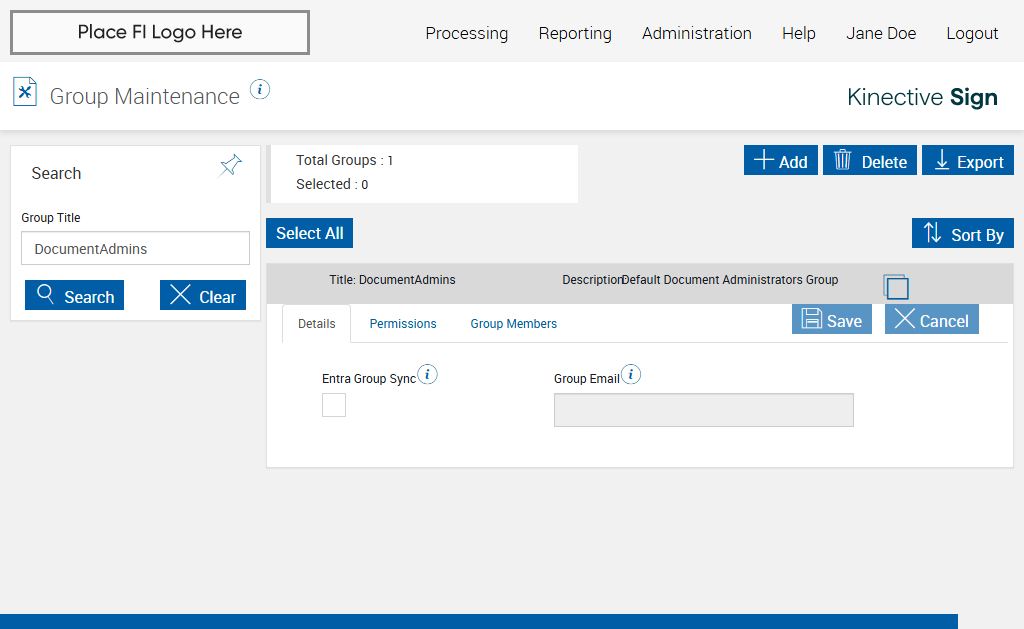
Task: Click the Export button
Action: tap(968, 161)
